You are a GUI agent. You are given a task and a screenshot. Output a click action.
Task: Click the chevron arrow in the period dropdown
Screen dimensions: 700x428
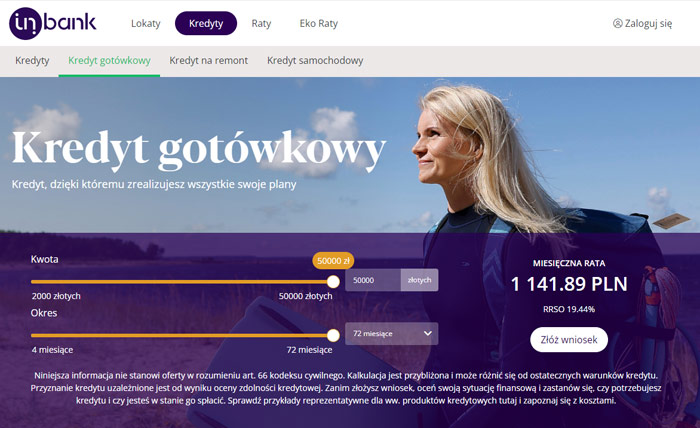pyautogui.click(x=428, y=333)
